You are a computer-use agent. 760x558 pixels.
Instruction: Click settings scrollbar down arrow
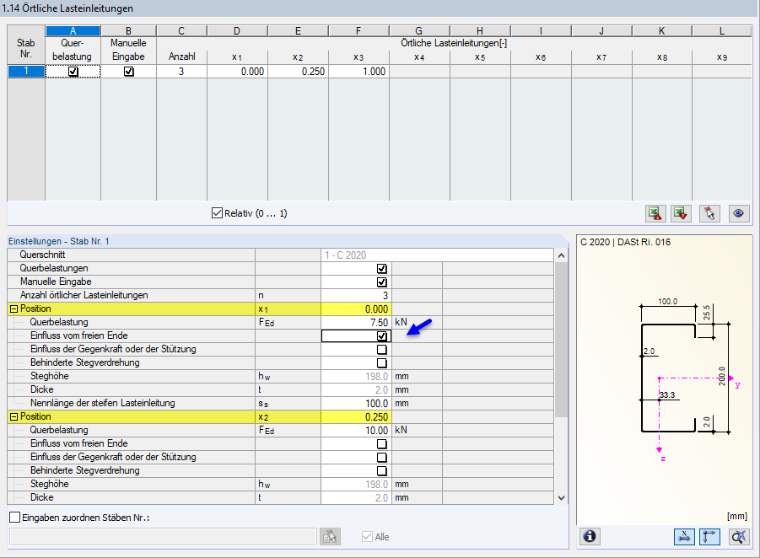pos(561,498)
